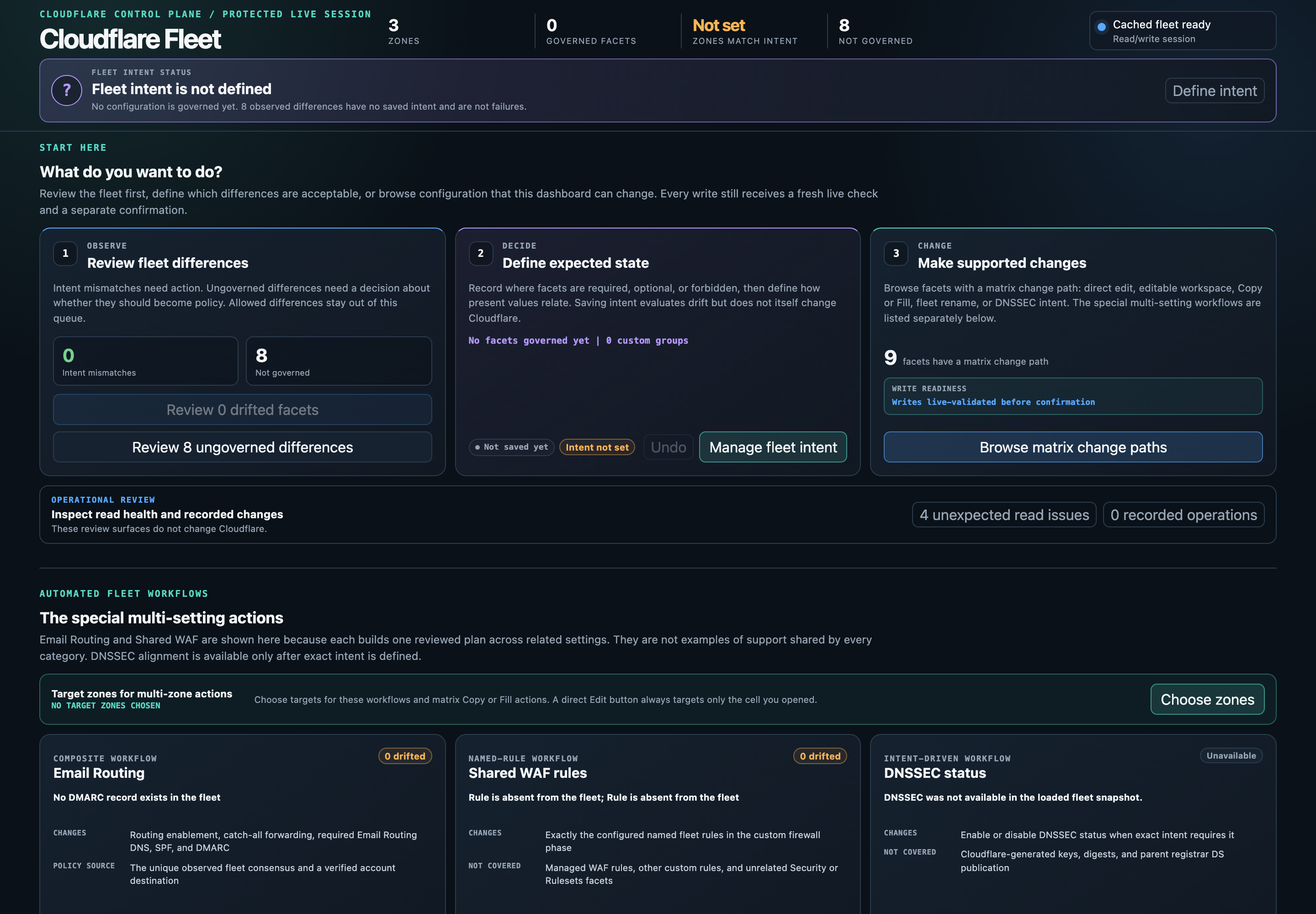Click Inspect read health and recorded changes
1316x914 pixels.
167,514
